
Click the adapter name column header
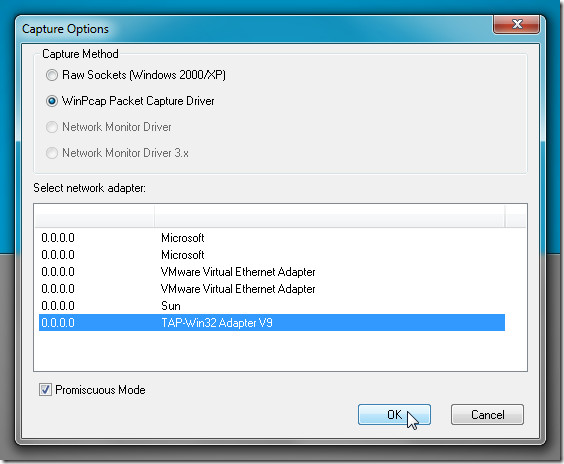[x=330, y=216]
